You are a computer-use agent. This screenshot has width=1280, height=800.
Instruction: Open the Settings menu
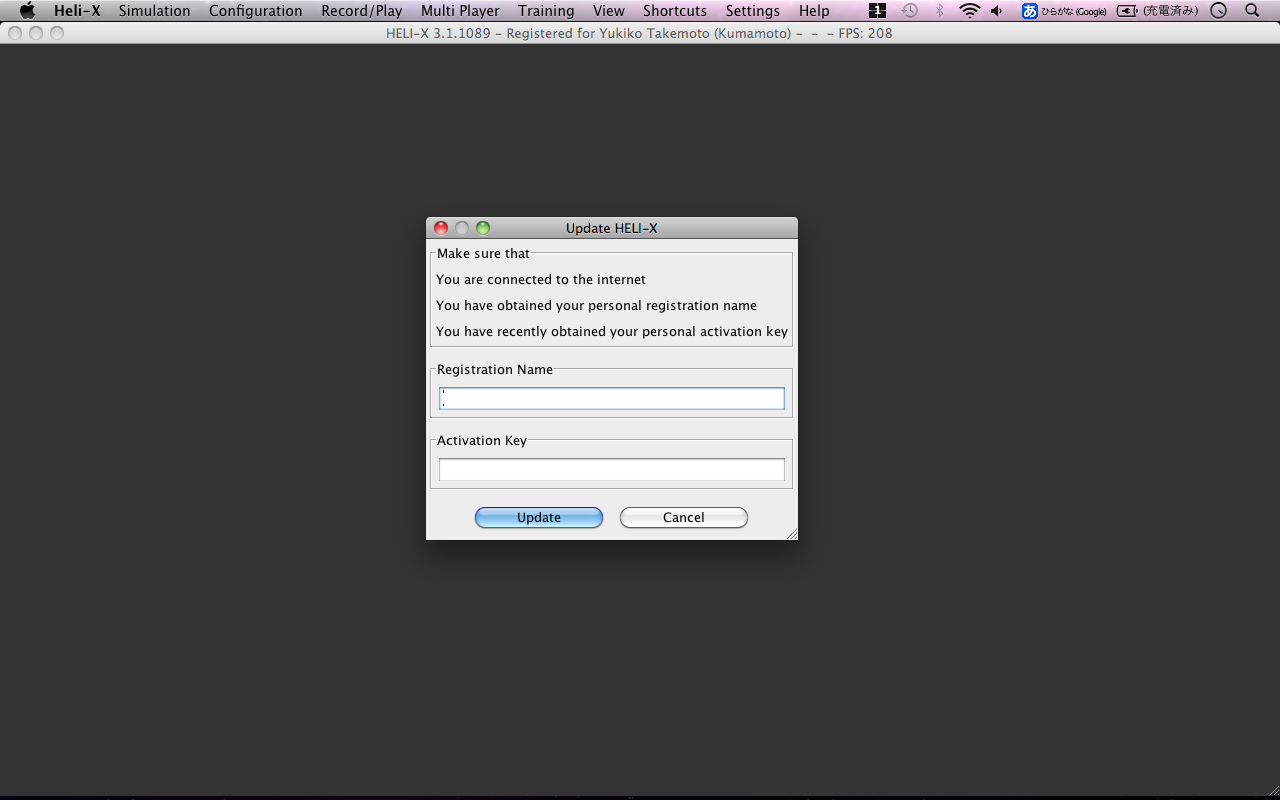click(x=752, y=11)
